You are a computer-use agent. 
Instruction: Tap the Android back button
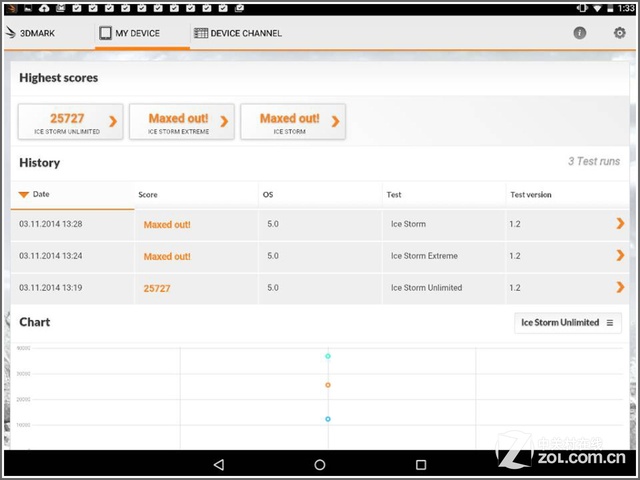219,464
